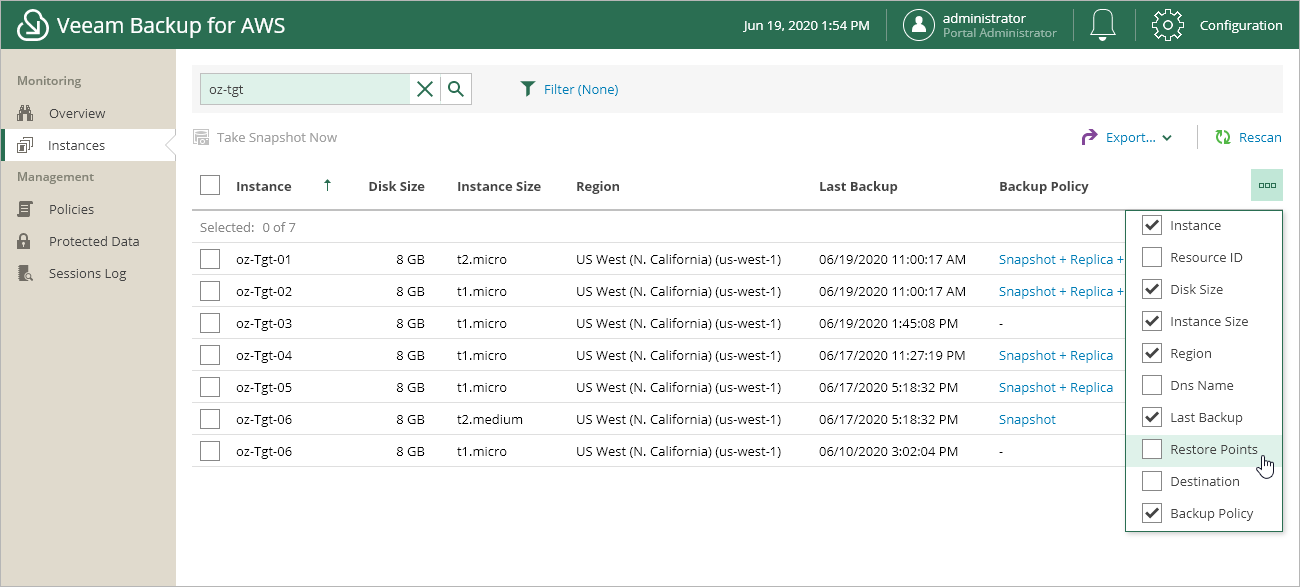Open the Sessions Log page
Screen dimensions: 1300x587
point(88,273)
